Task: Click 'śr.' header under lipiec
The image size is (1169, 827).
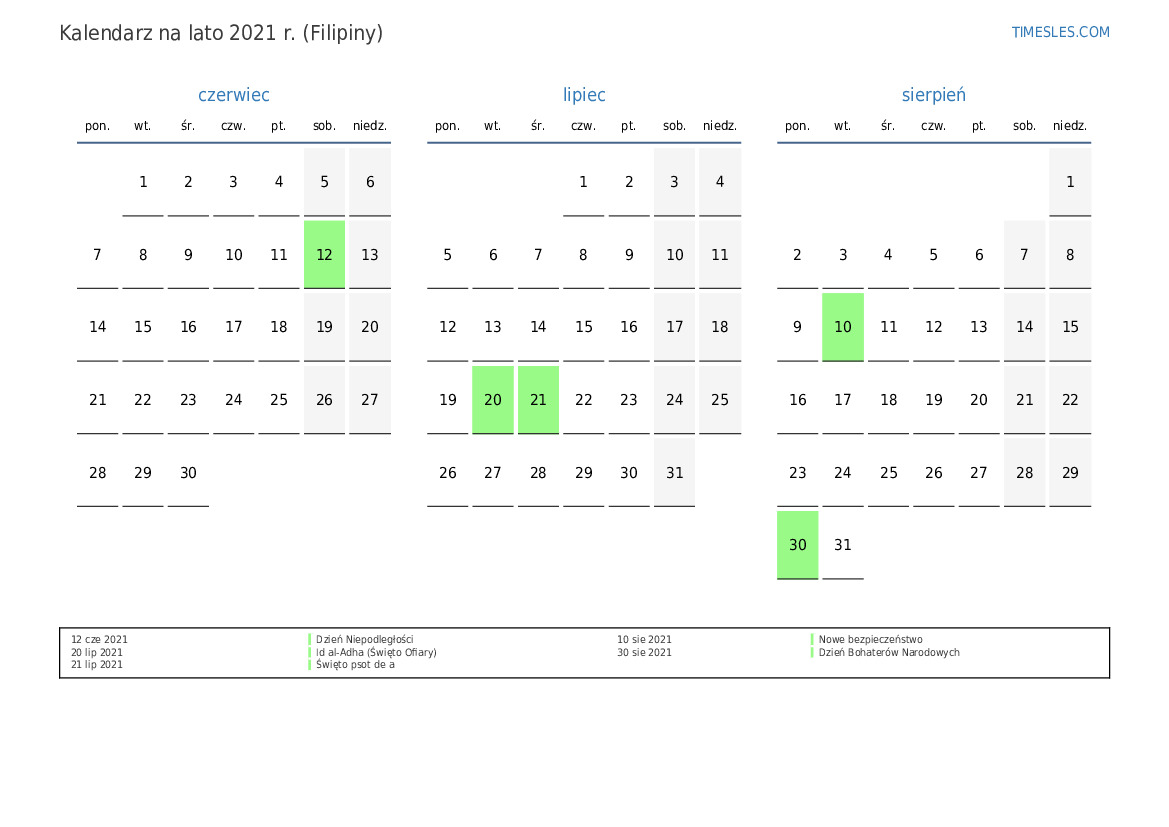Action: pyautogui.click(x=538, y=126)
